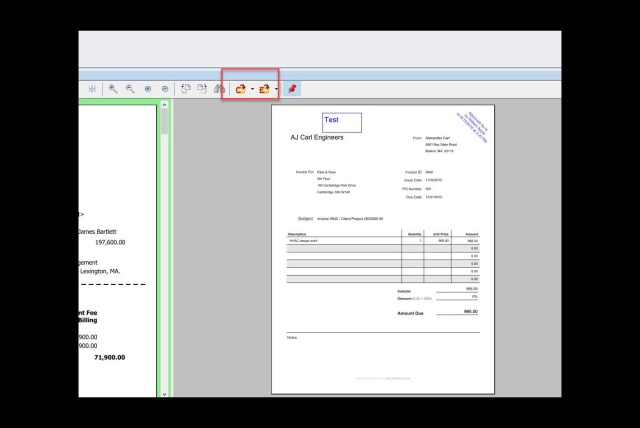This screenshot has height=428, width=640.
Task: Click the 'Lexington, MA.' text in left panel
Action: coord(100,271)
